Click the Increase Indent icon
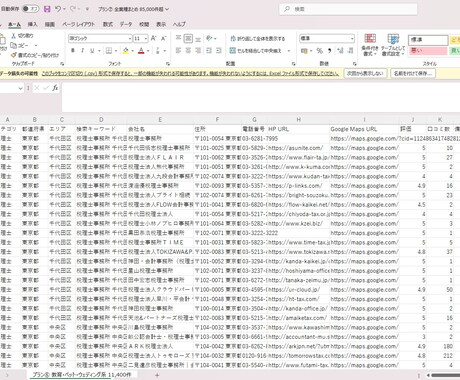The width and height of the screenshot is (460, 380). (x=219, y=51)
